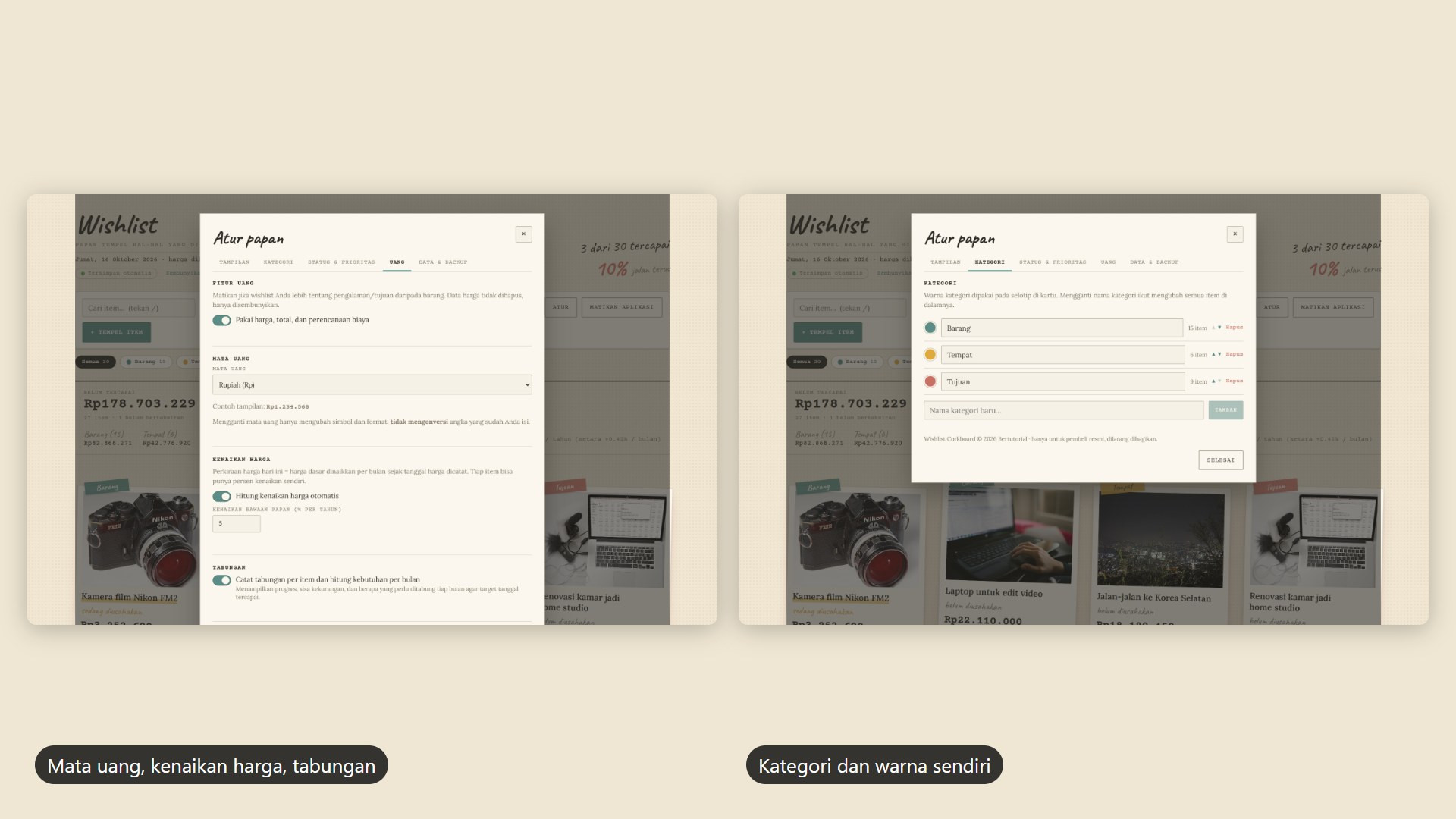Focus the 'Nama kategori baru...' field
1456x819 pixels.
[1063, 410]
